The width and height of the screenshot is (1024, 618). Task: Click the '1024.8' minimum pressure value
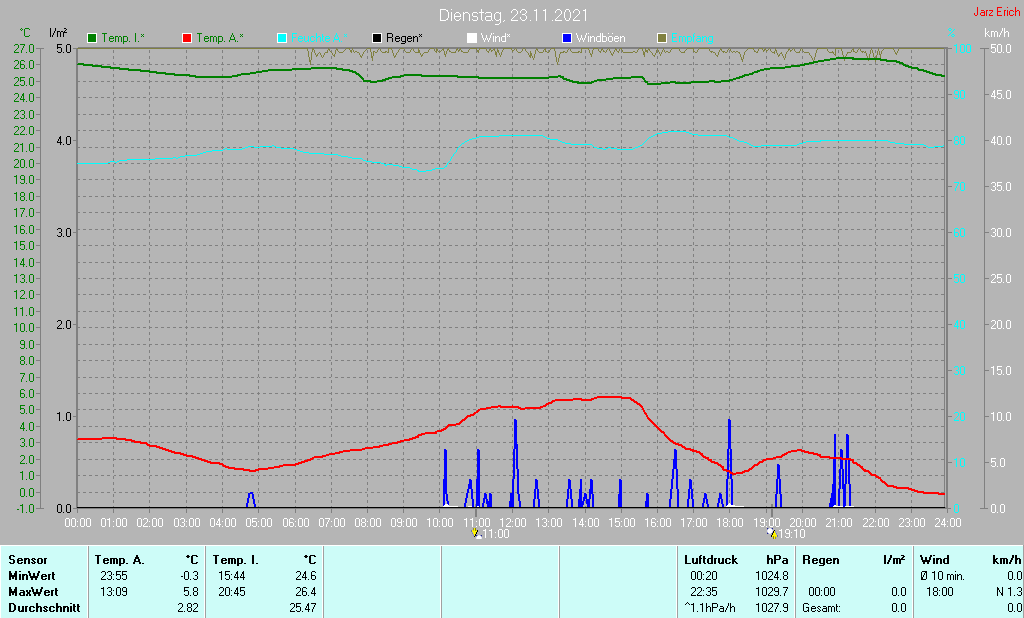pyautogui.click(x=771, y=576)
